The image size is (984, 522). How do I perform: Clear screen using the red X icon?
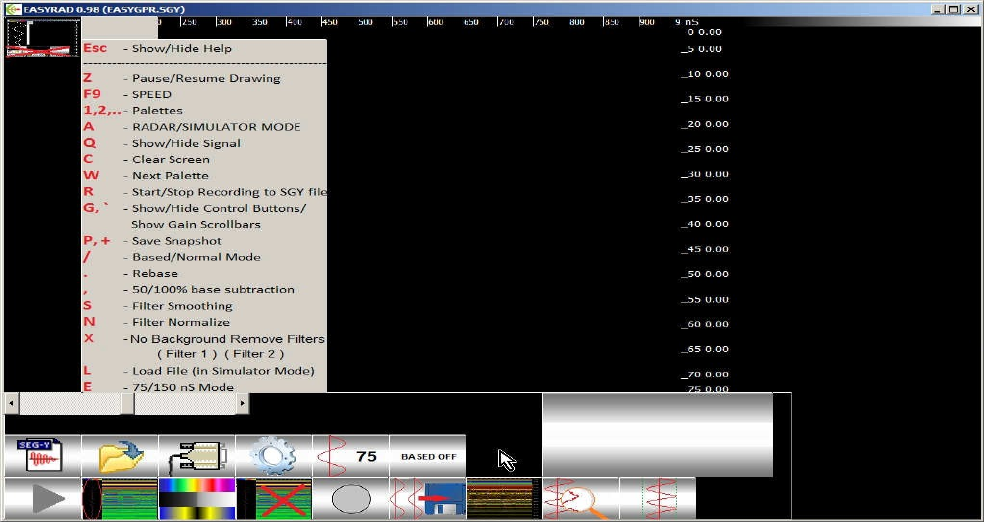[274, 499]
